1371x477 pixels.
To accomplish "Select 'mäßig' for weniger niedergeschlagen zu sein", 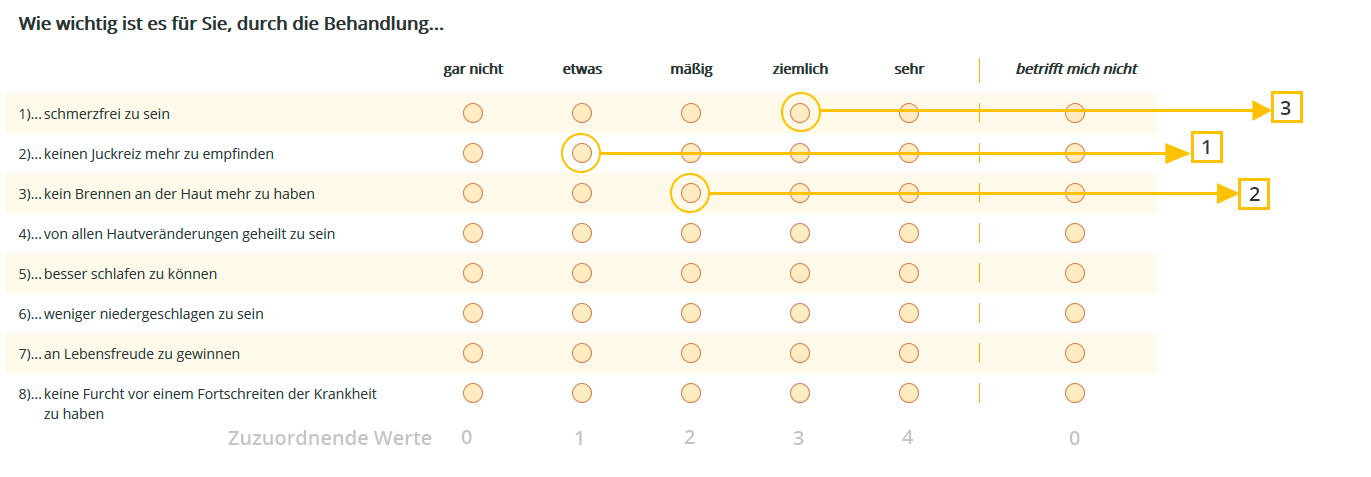I will (690, 313).
